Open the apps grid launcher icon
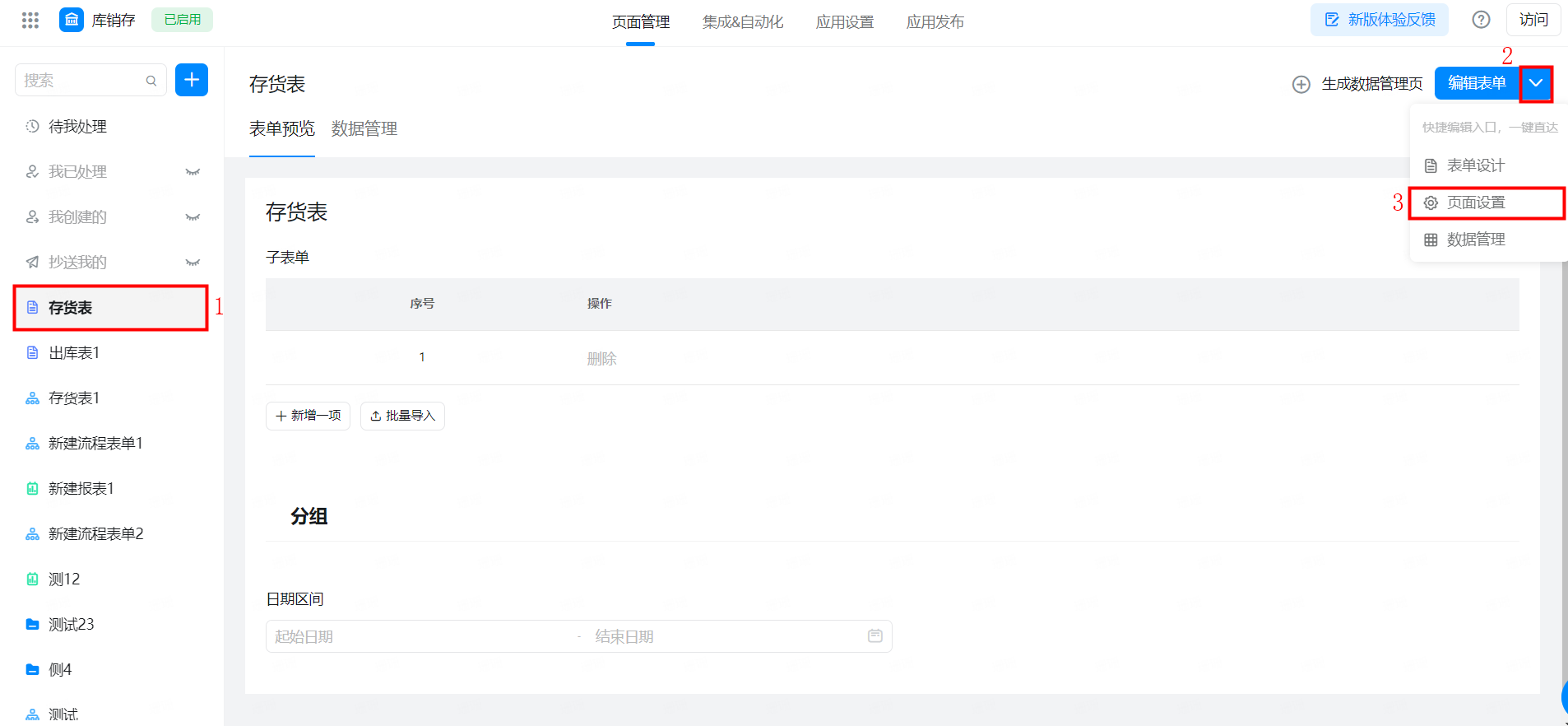The height and width of the screenshot is (726, 1568). (30, 20)
